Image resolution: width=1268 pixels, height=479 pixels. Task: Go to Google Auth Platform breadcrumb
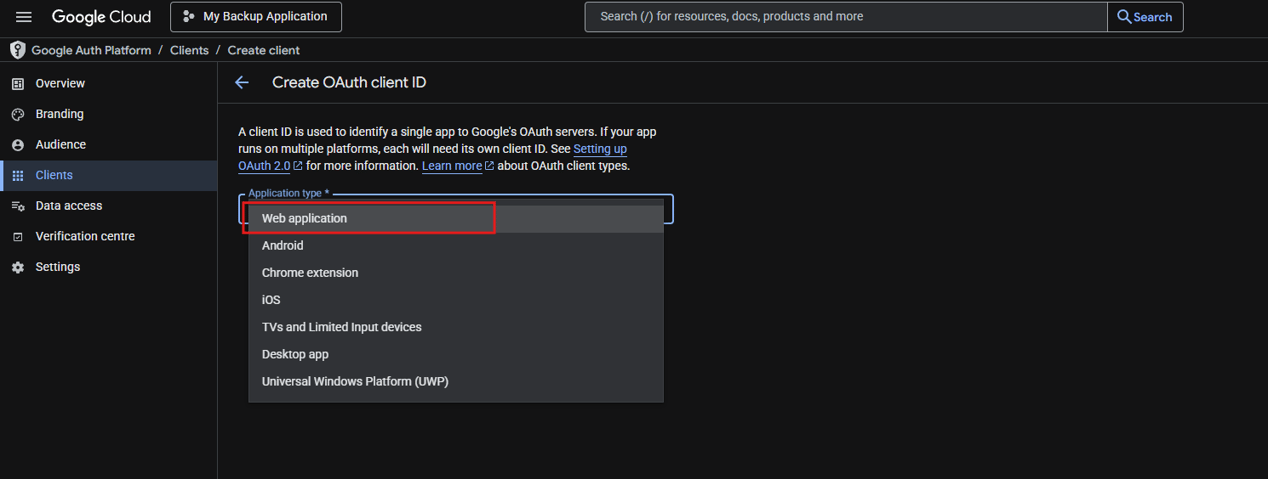click(x=91, y=50)
